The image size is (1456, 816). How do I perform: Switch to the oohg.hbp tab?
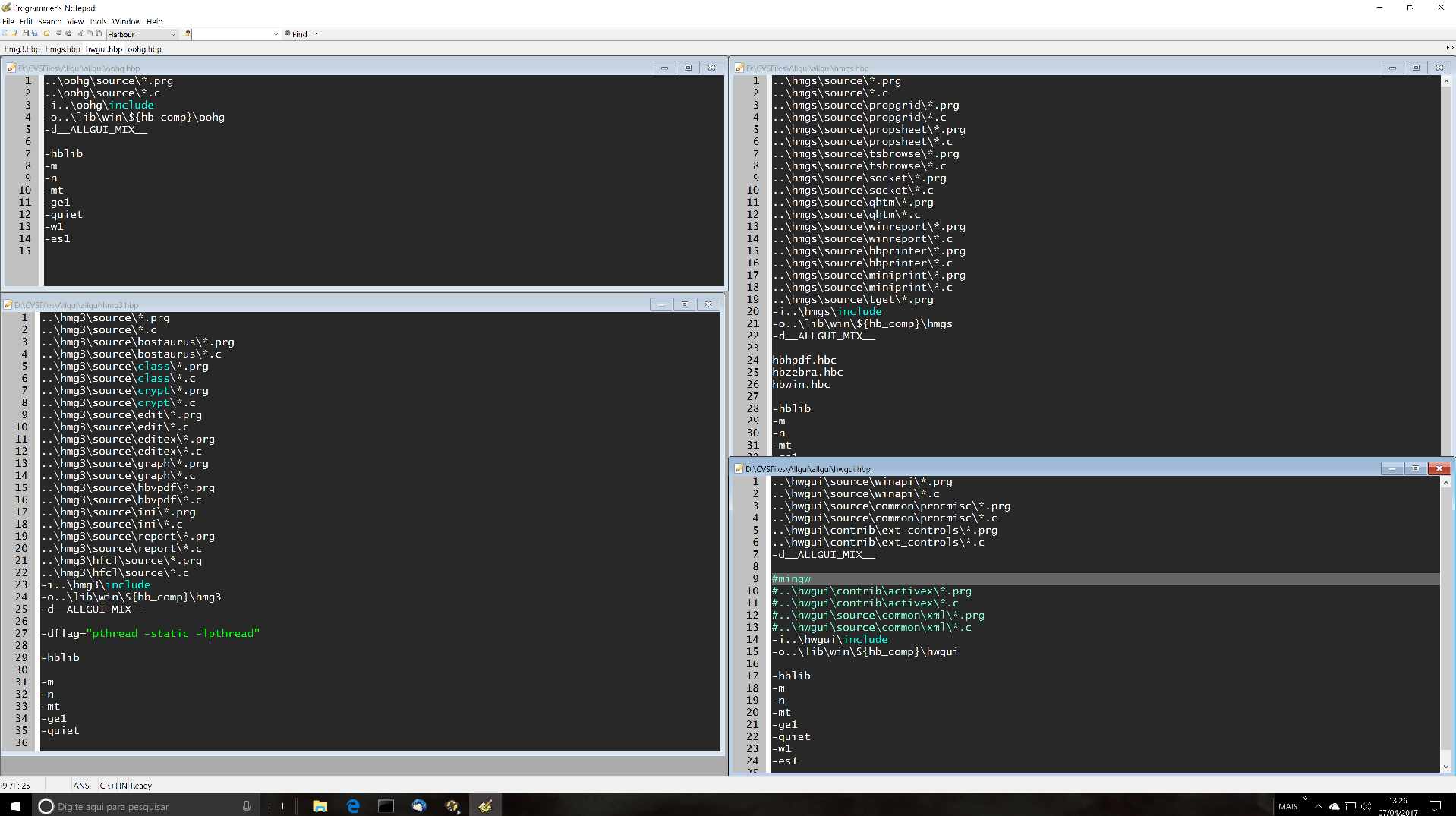(x=144, y=49)
